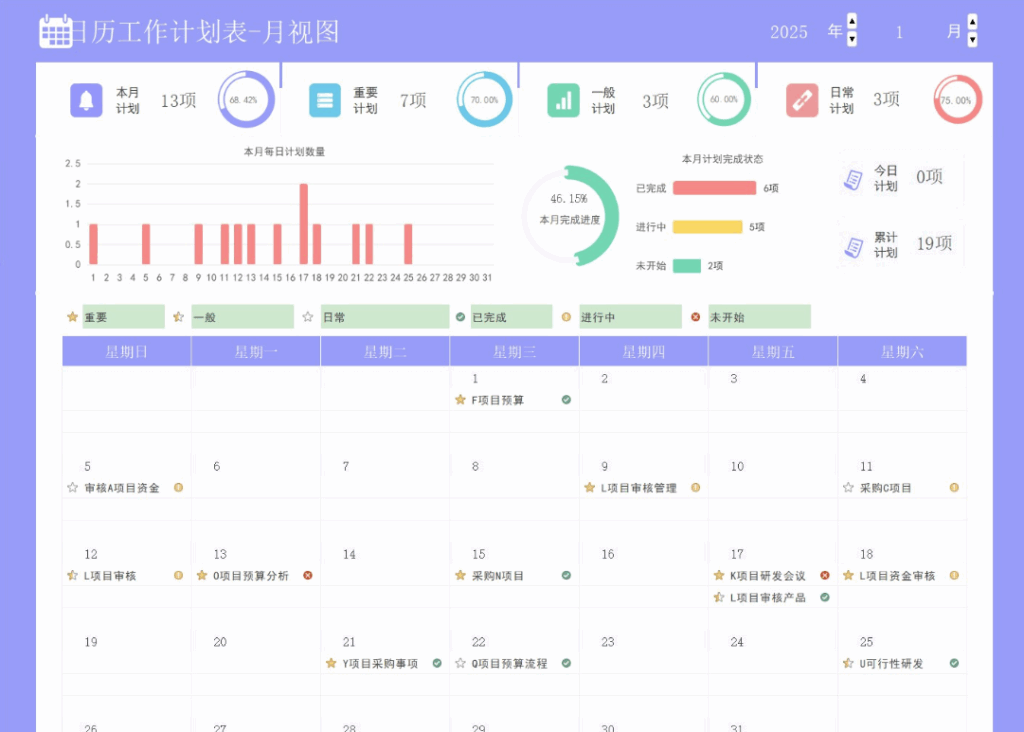Increase the year with the up arrow
The width and height of the screenshot is (1024, 732).
pyautogui.click(x=852, y=22)
